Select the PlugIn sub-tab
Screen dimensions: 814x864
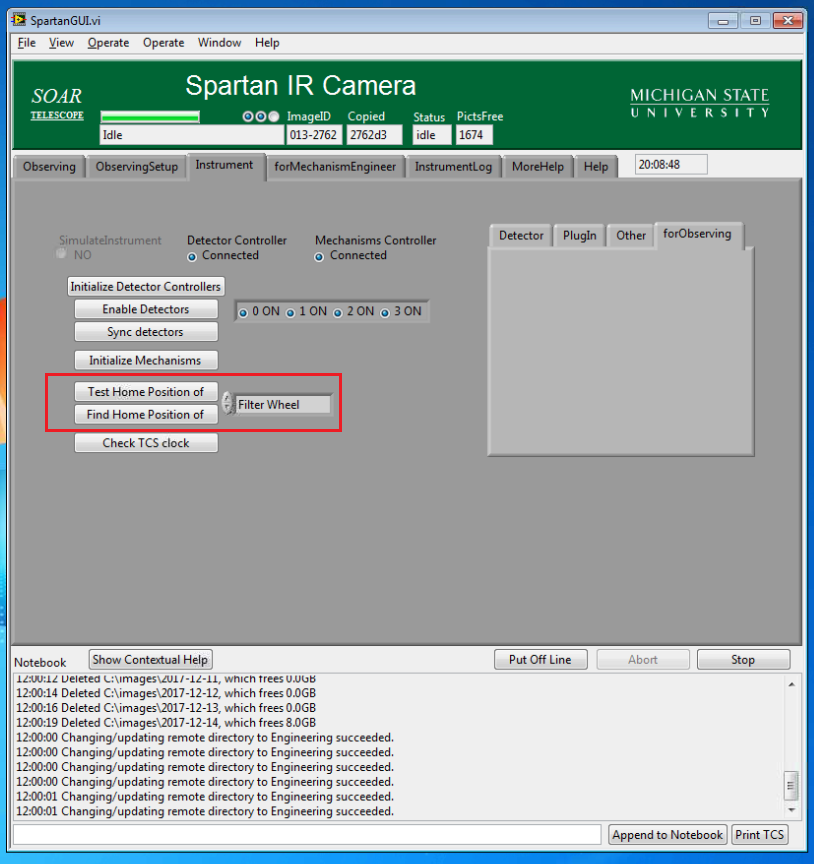coord(579,236)
